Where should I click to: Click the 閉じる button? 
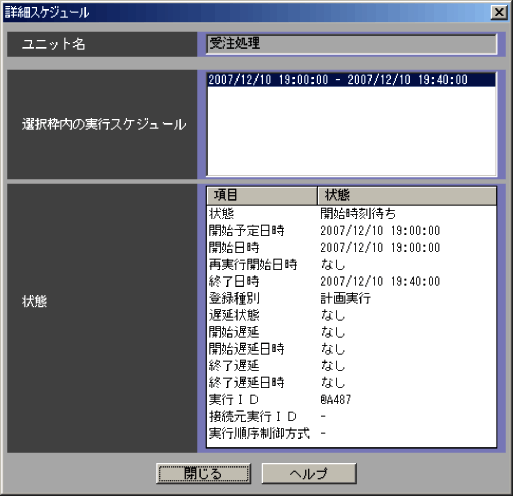click(203, 473)
